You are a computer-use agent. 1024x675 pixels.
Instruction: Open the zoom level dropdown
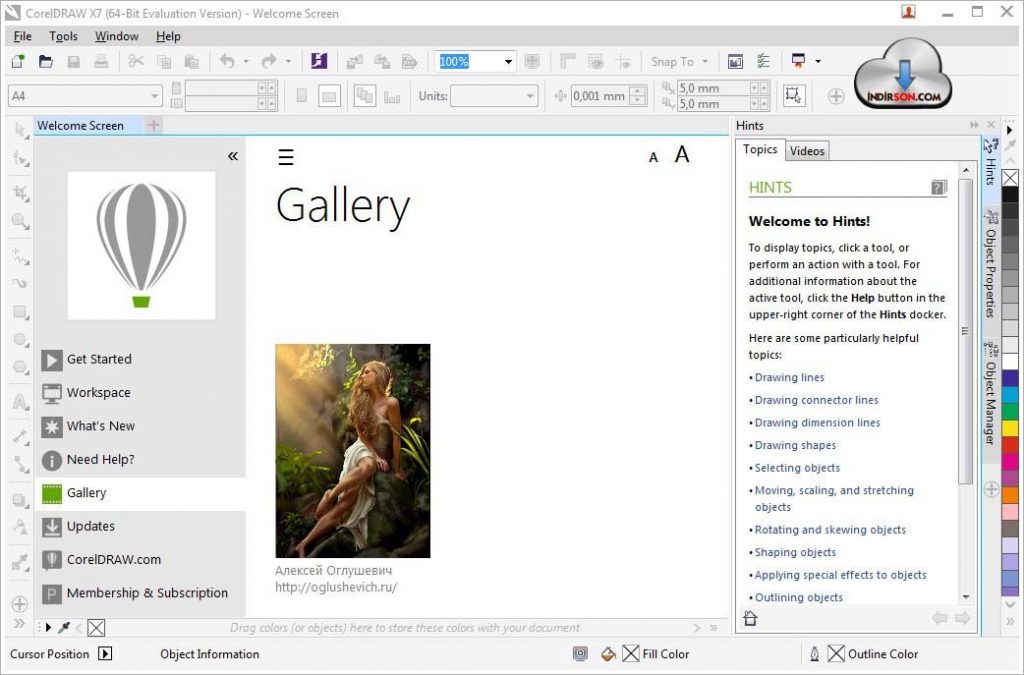[508, 61]
